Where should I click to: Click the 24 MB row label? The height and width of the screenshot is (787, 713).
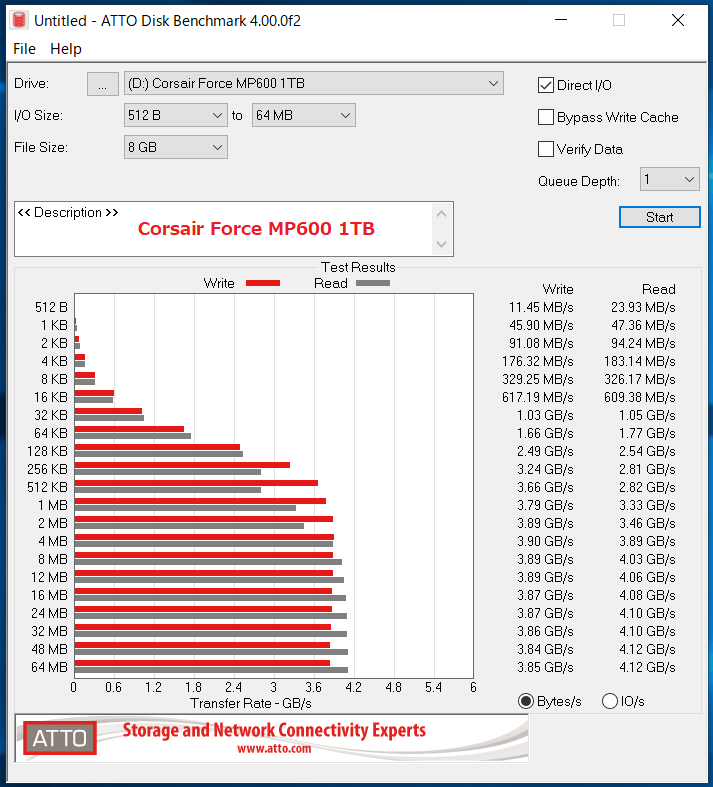[x=49, y=614]
